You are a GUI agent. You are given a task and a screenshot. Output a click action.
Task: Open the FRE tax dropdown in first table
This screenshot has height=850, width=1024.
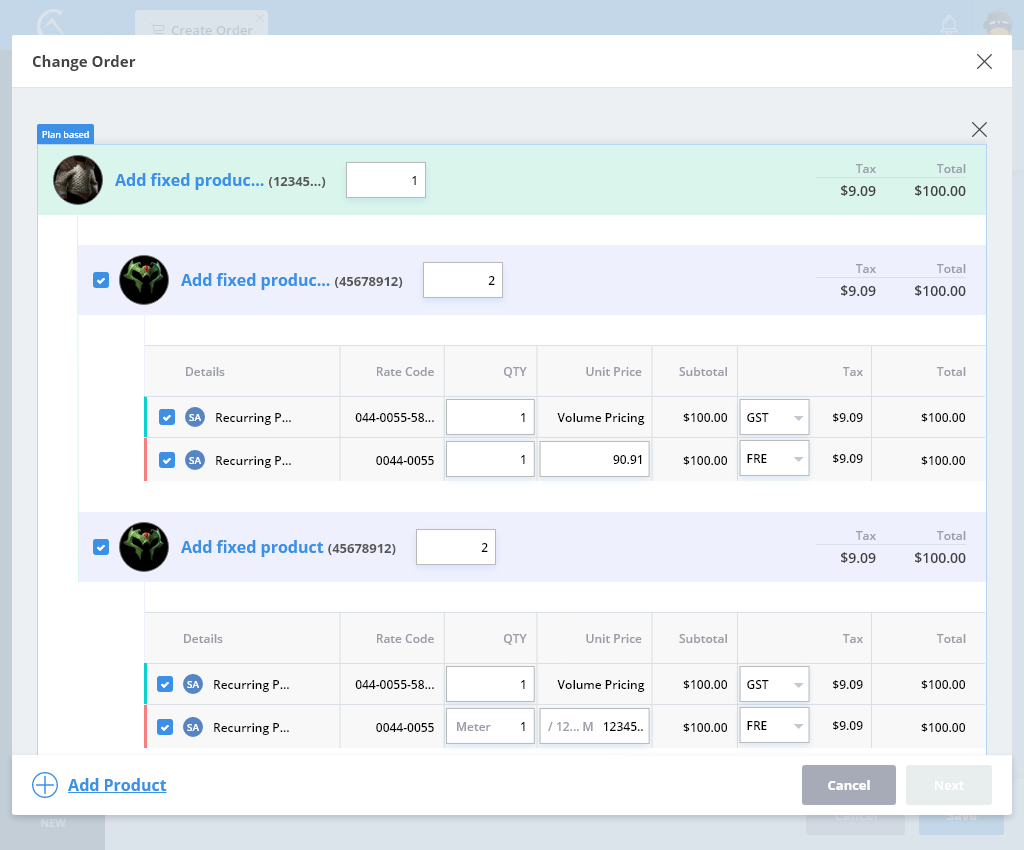[774, 460]
